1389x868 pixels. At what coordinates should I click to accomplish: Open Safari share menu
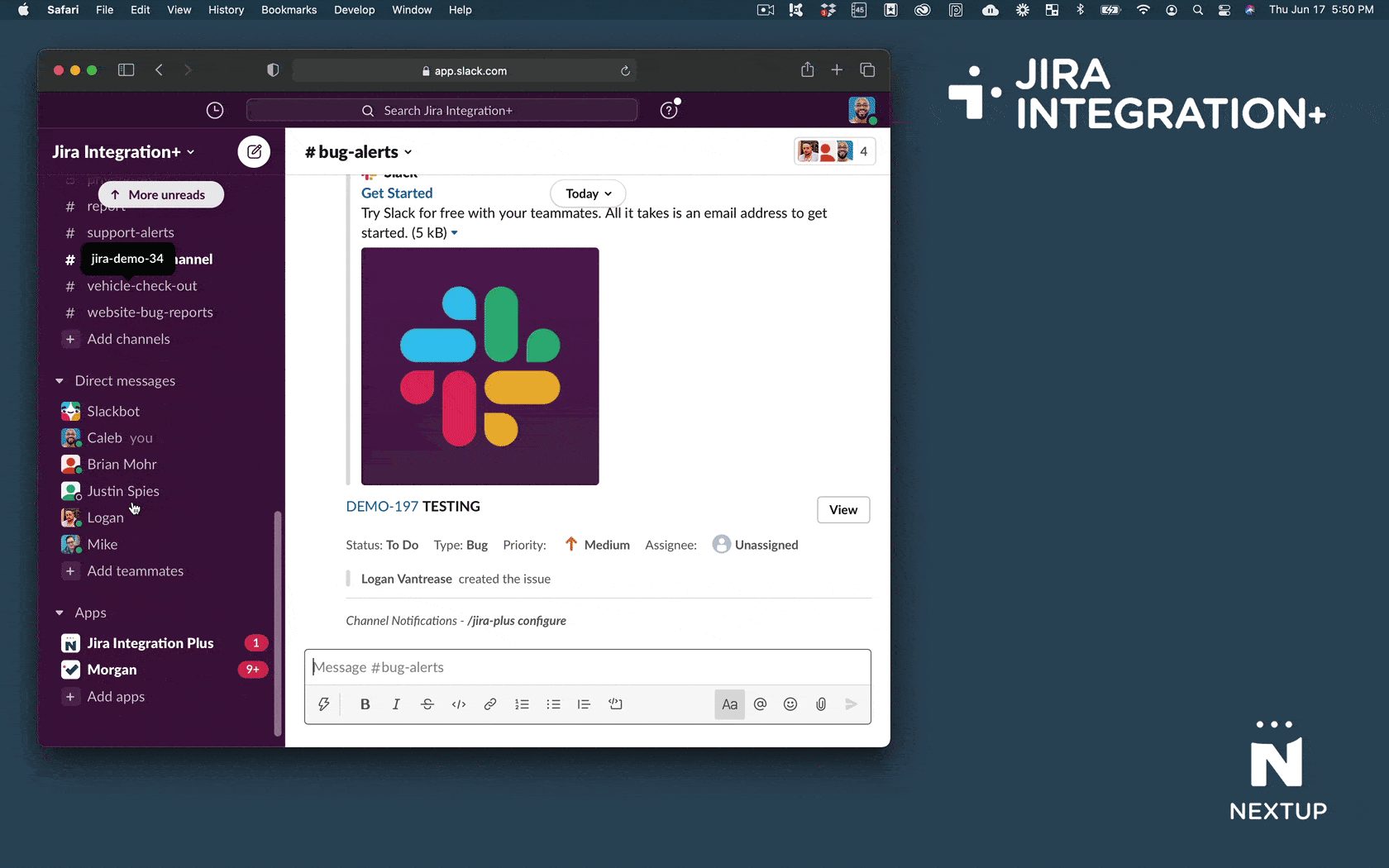(x=807, y=70)
